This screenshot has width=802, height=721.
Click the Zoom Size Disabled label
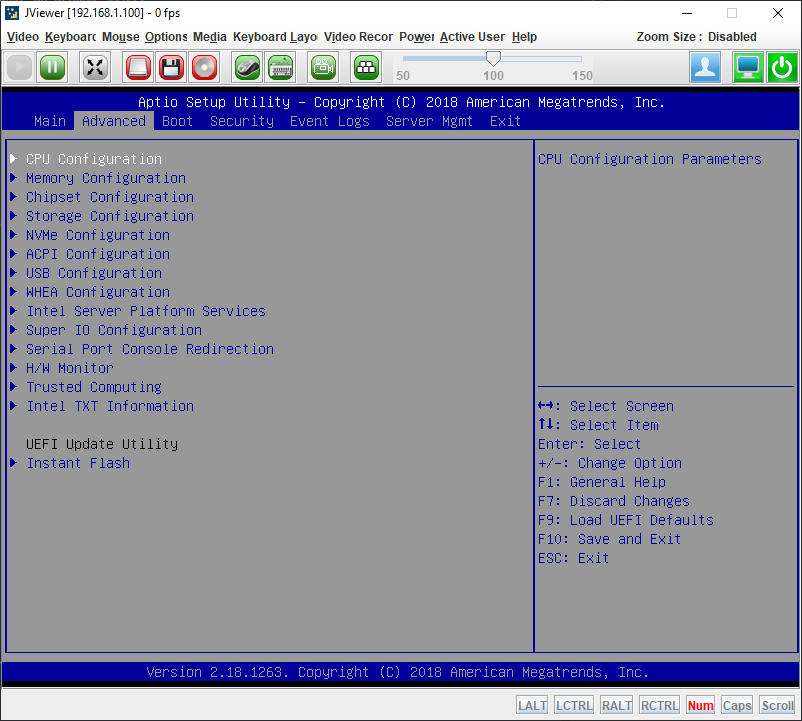[696, 37]
